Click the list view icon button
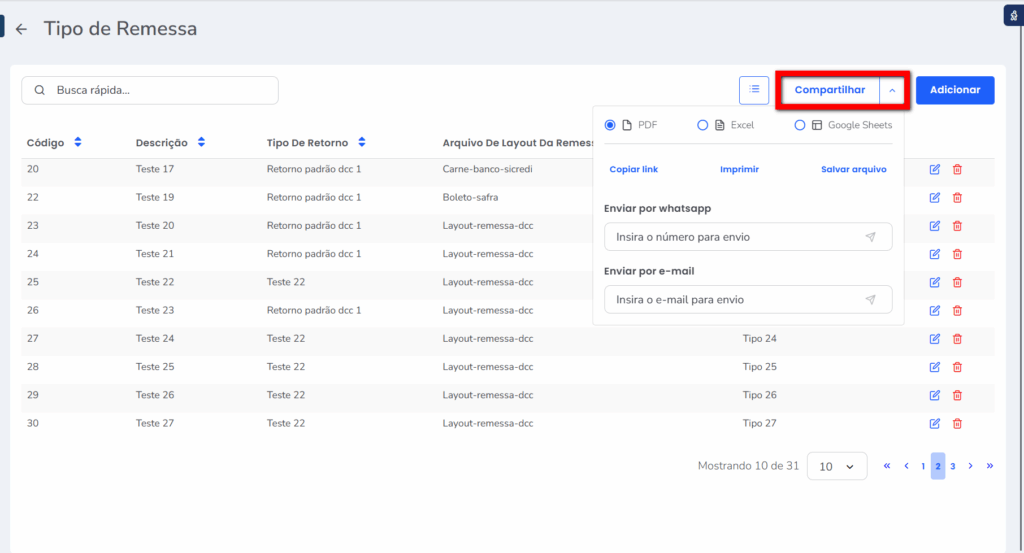 [754, 90]
